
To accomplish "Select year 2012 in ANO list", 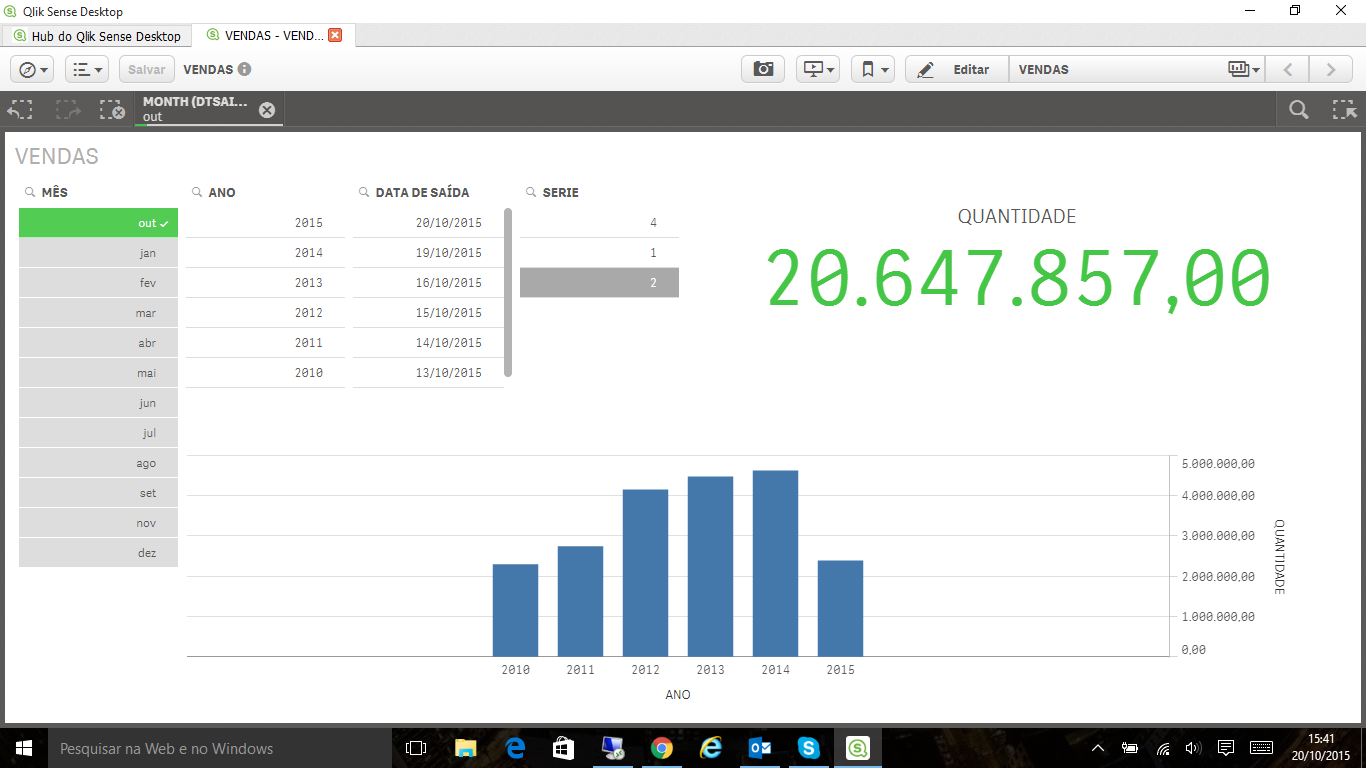I will coord(265,313).
